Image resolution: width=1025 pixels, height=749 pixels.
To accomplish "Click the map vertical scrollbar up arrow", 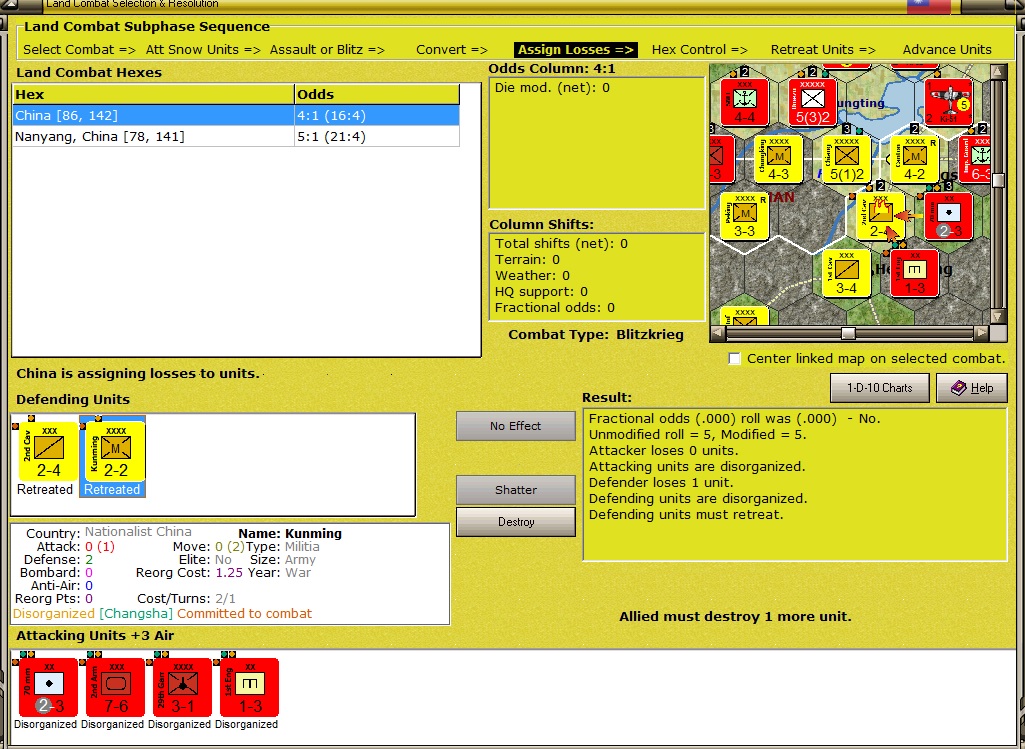I will pos(998,71).
